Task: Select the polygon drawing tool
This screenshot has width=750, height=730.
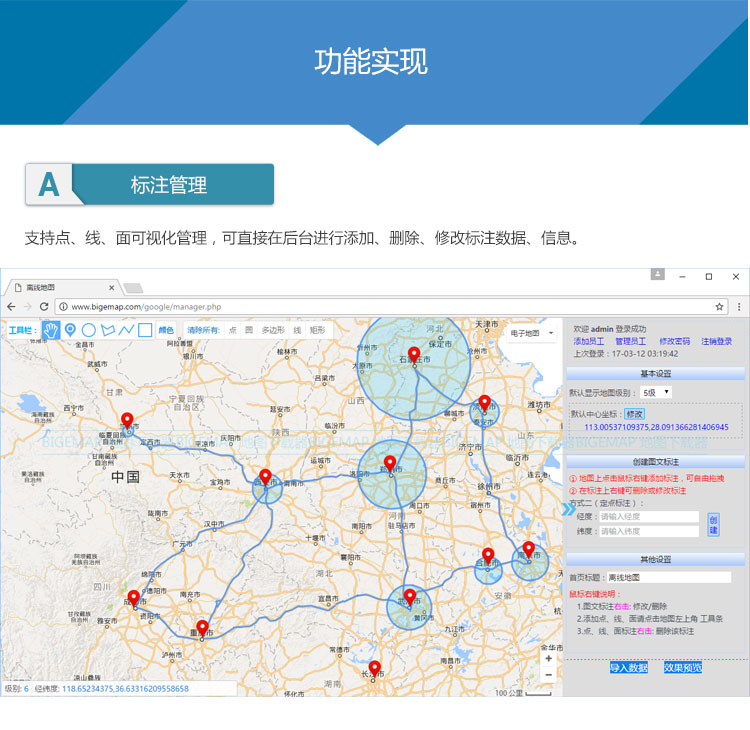Action: pos(108,330)
